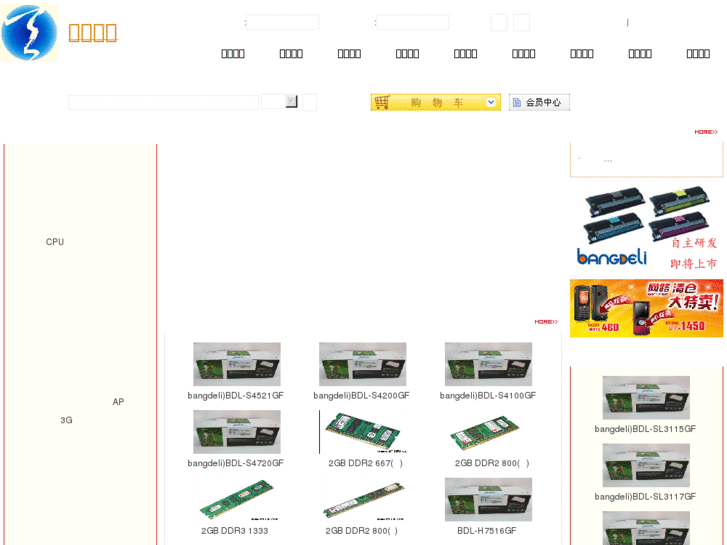Open the short laptop memory image above 2GB DDR2 800

point(488,432)
